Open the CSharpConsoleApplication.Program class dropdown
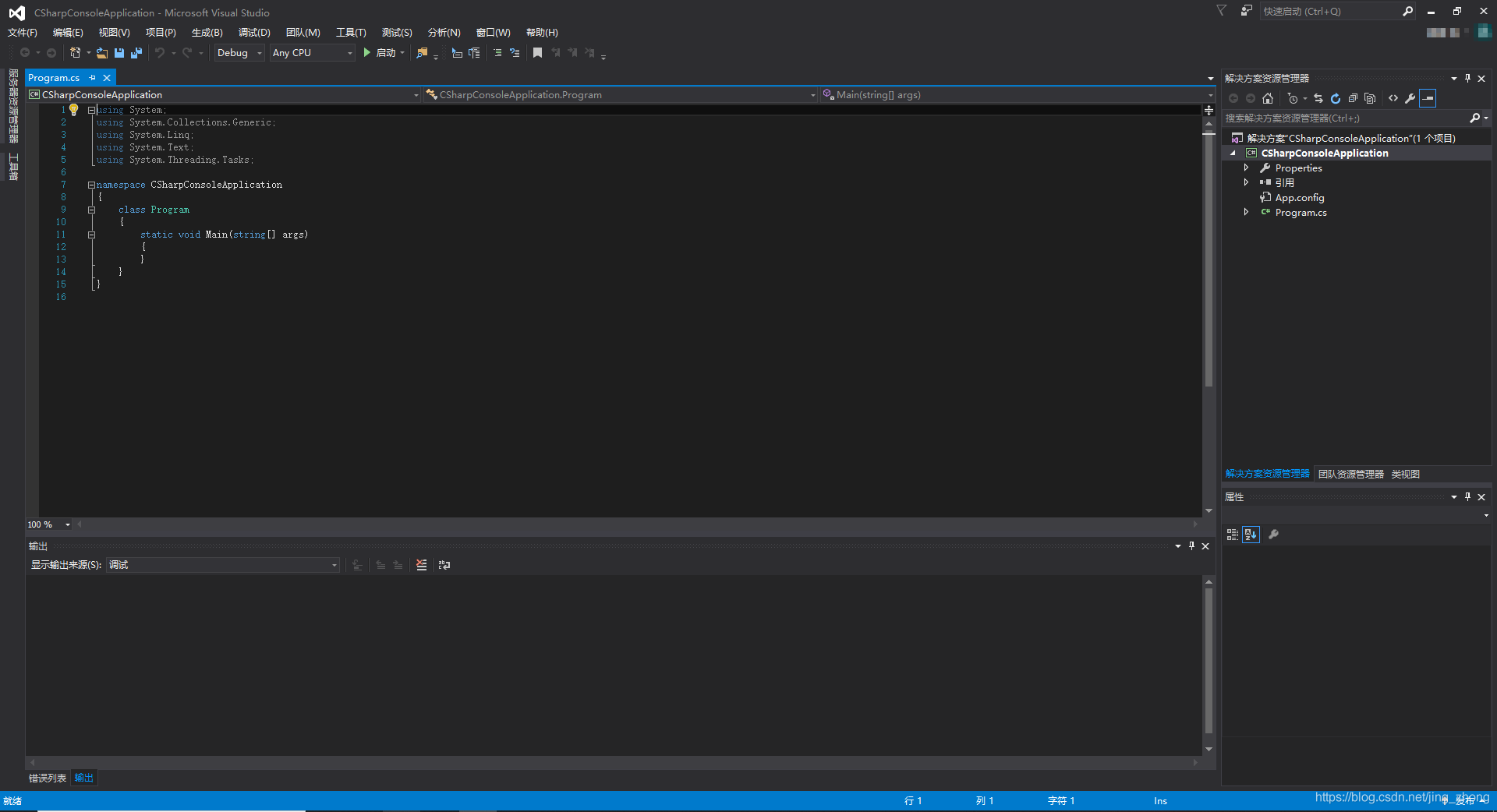 click(621, 95)
